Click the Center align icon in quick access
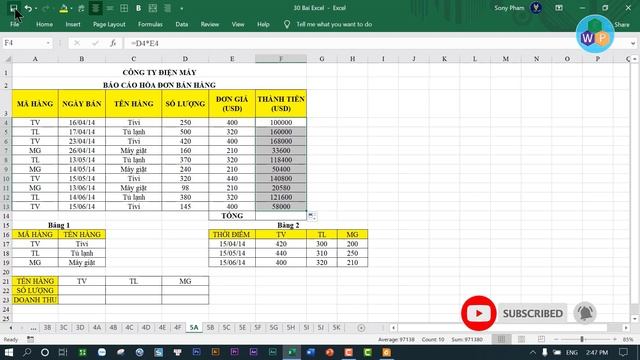 coord(96,8)
